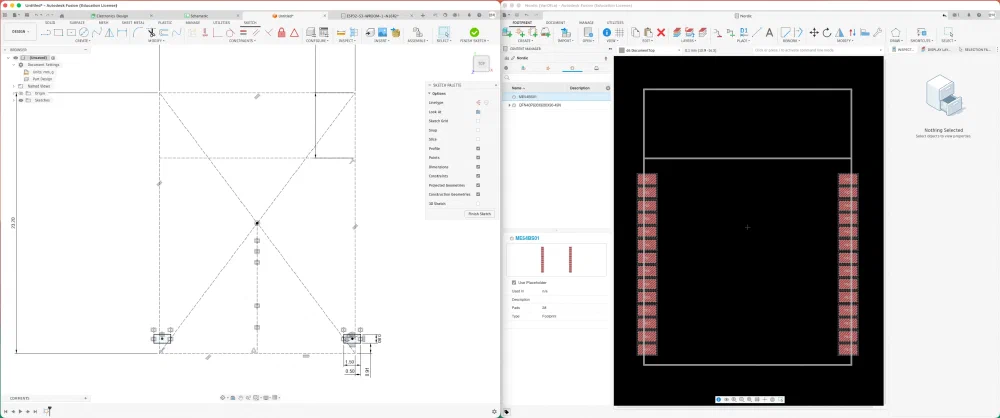1000x418 pixels.
Task: Toggle the grid icon in the footprint View group
Action: coord(619,32)
